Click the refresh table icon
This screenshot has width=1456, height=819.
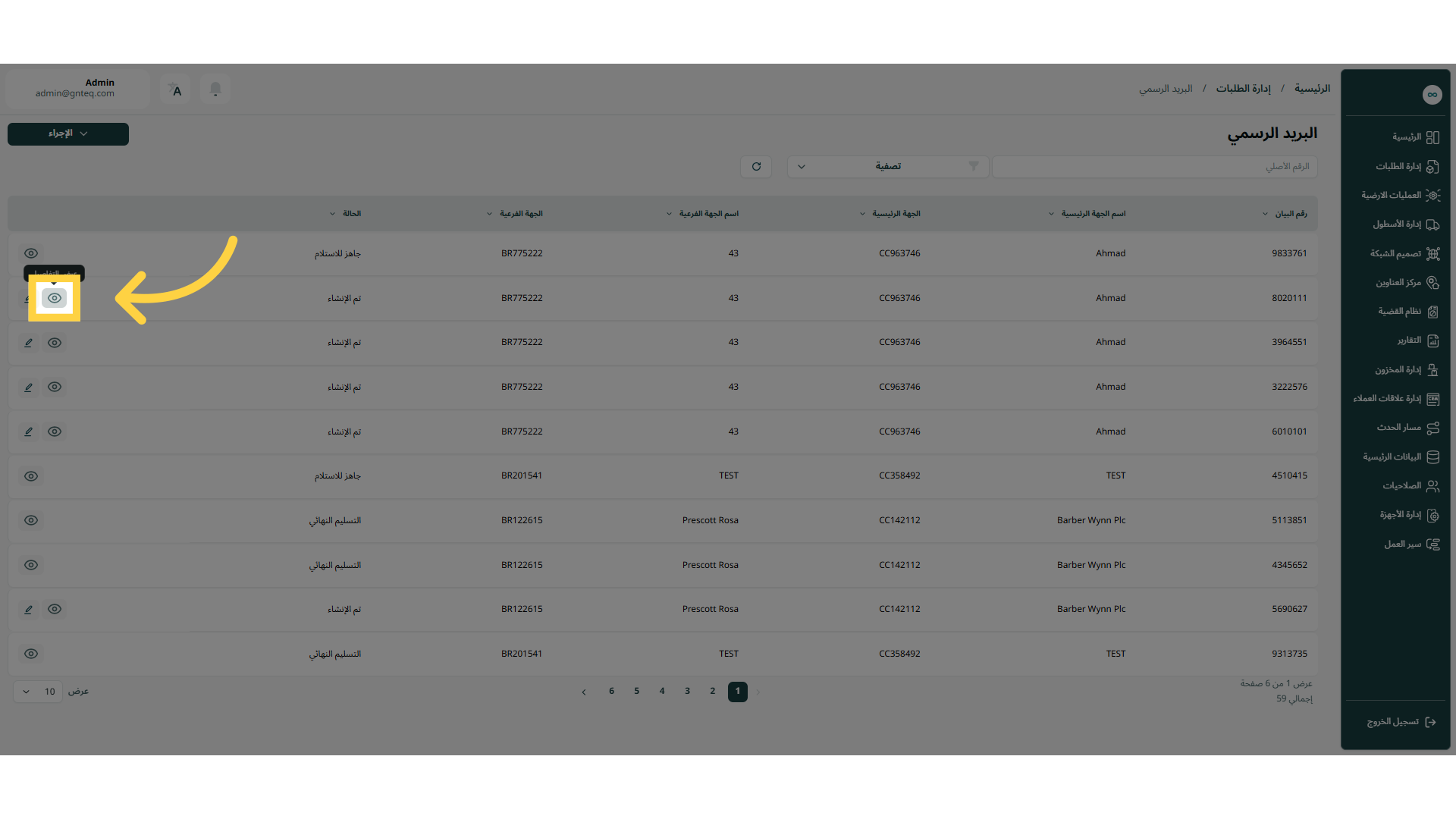(x=756, y=167)
